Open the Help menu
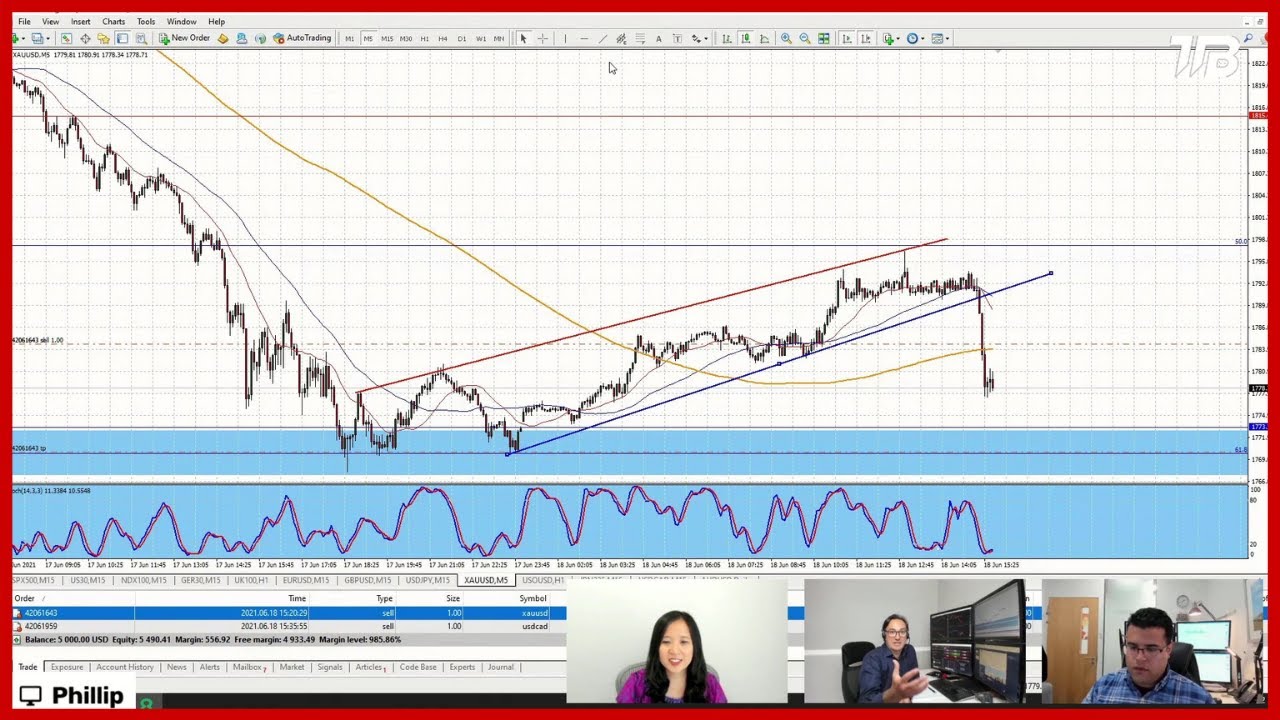This screenshot has width=1280, height=720. point(216,21)
